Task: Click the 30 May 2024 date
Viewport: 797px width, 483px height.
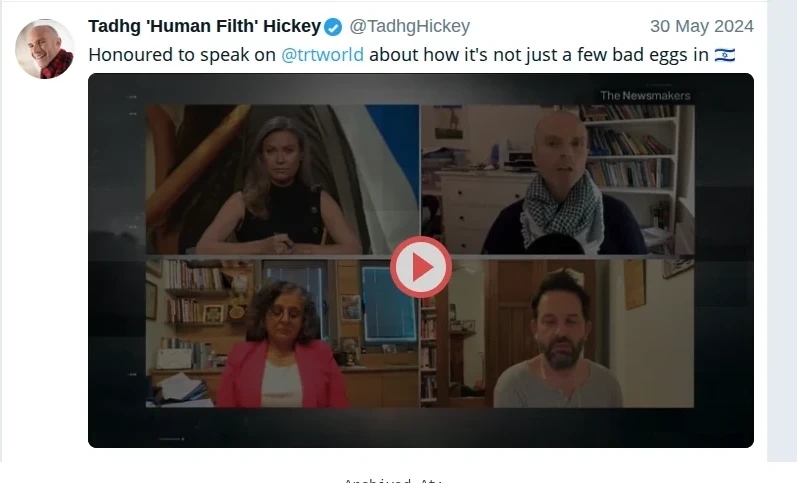Action: (x=701, y=26)
